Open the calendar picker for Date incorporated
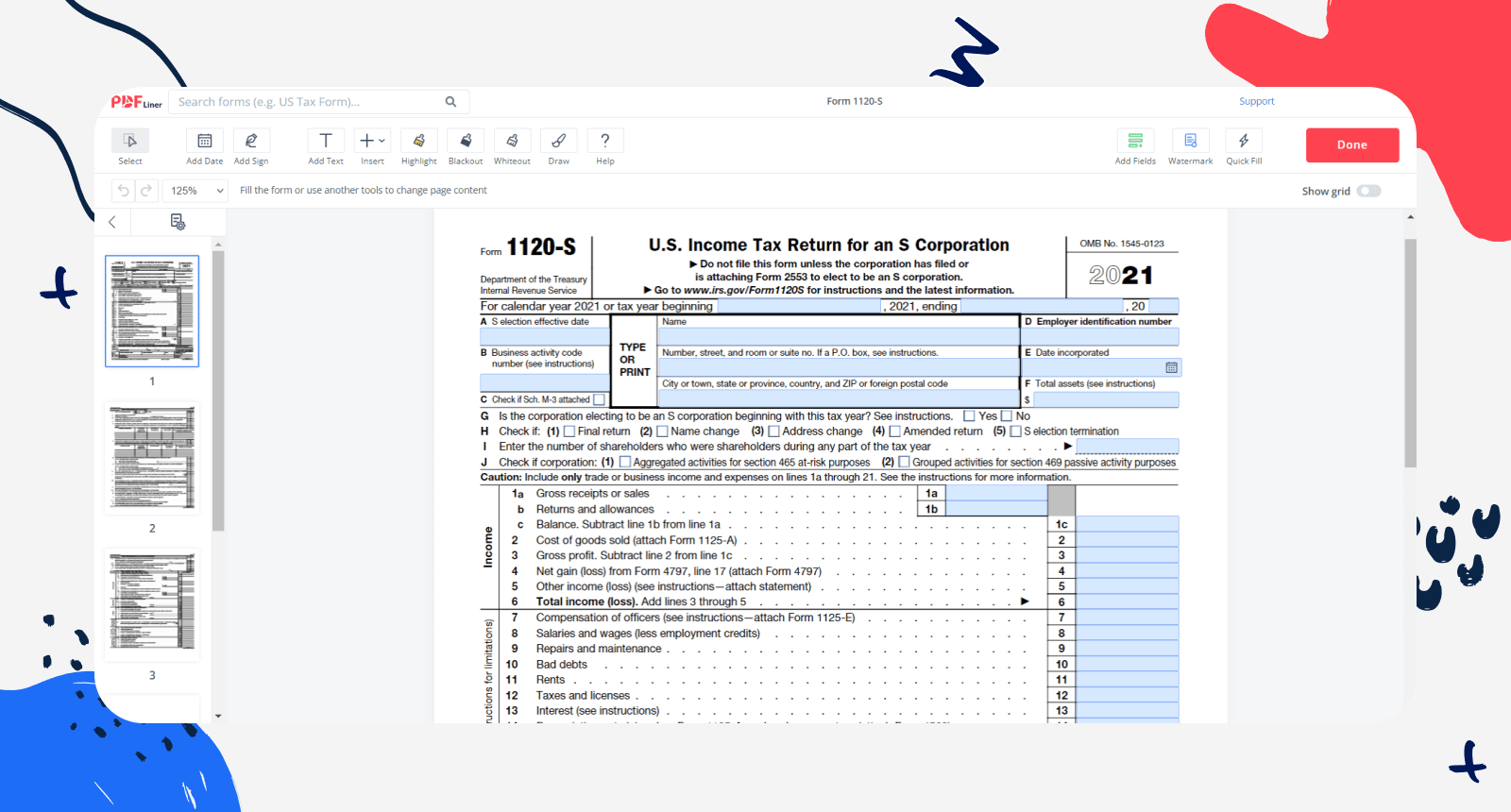This screenshot has width=1511, height=812. coord(1171,367)
